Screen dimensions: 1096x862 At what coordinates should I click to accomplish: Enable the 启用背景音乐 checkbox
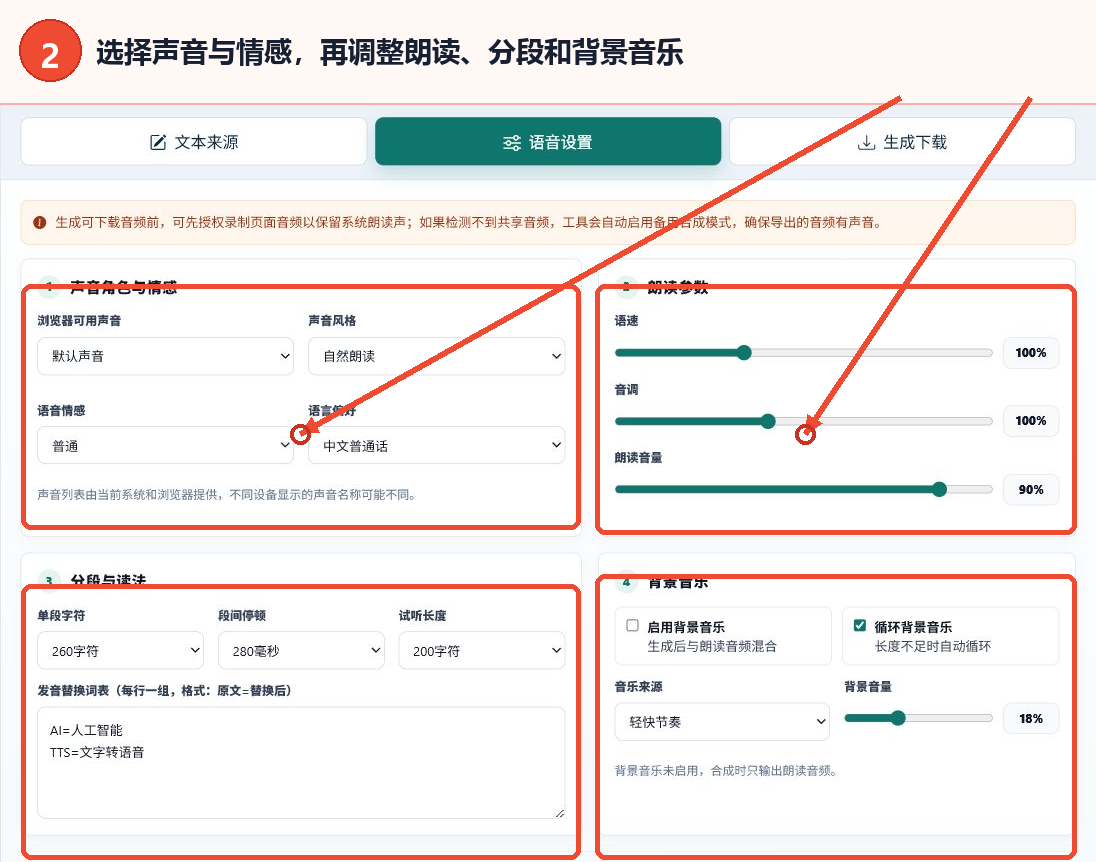pos(633,626)
